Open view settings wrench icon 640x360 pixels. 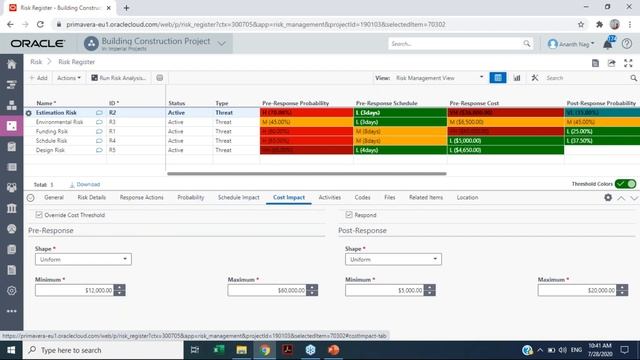(535, 78)
